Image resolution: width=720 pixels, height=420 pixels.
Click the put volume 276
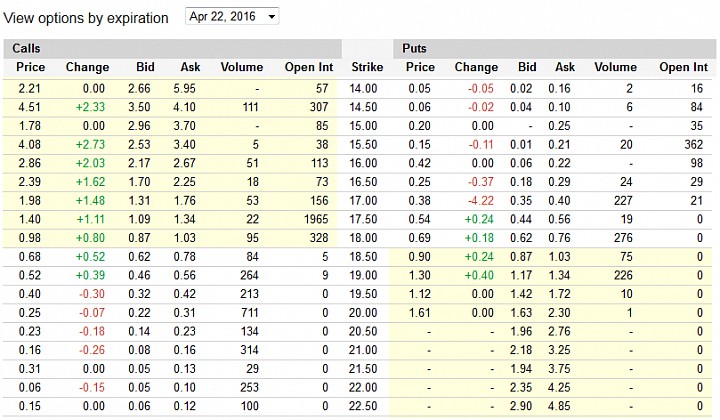tap(623, 238)
